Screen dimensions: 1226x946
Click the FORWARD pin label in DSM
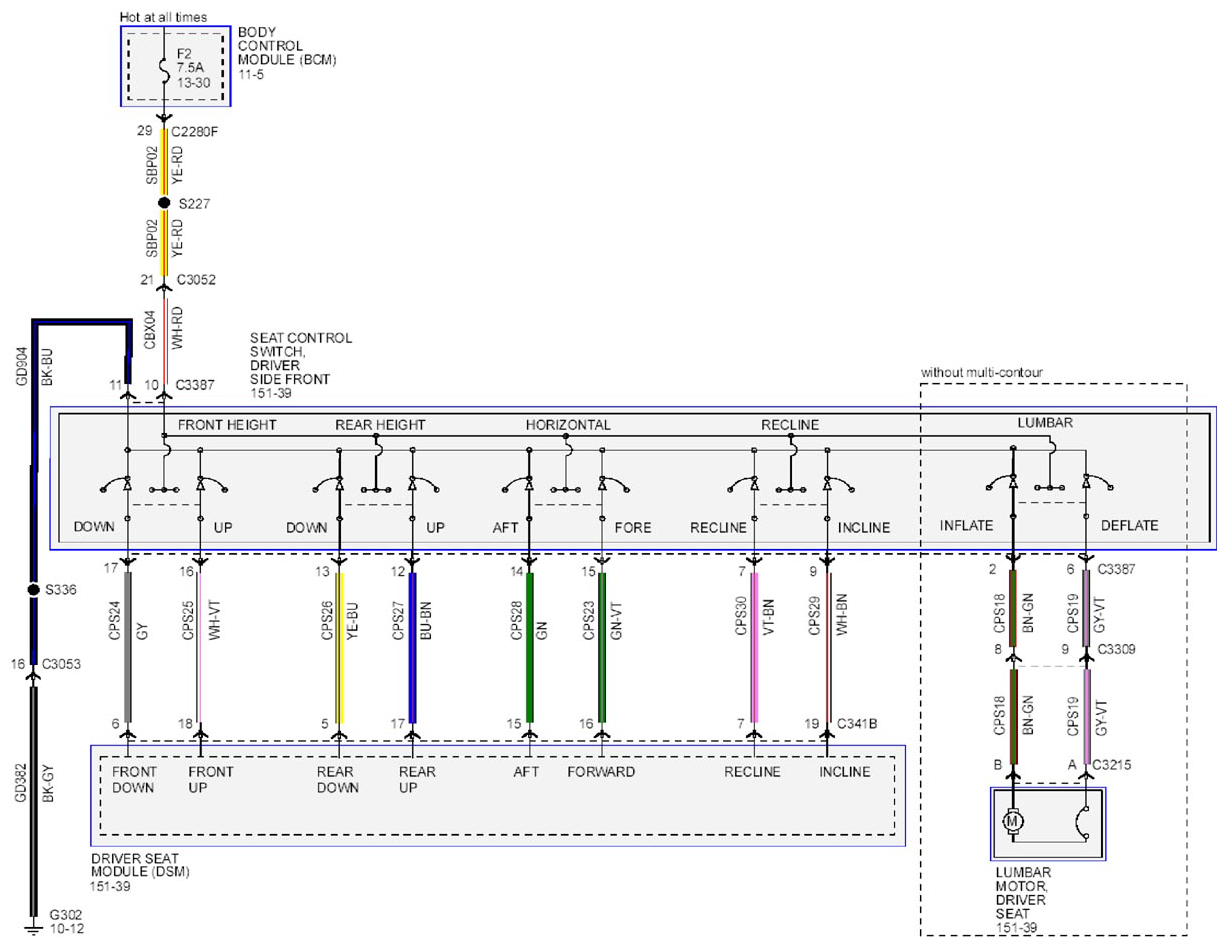coord(601,773)
